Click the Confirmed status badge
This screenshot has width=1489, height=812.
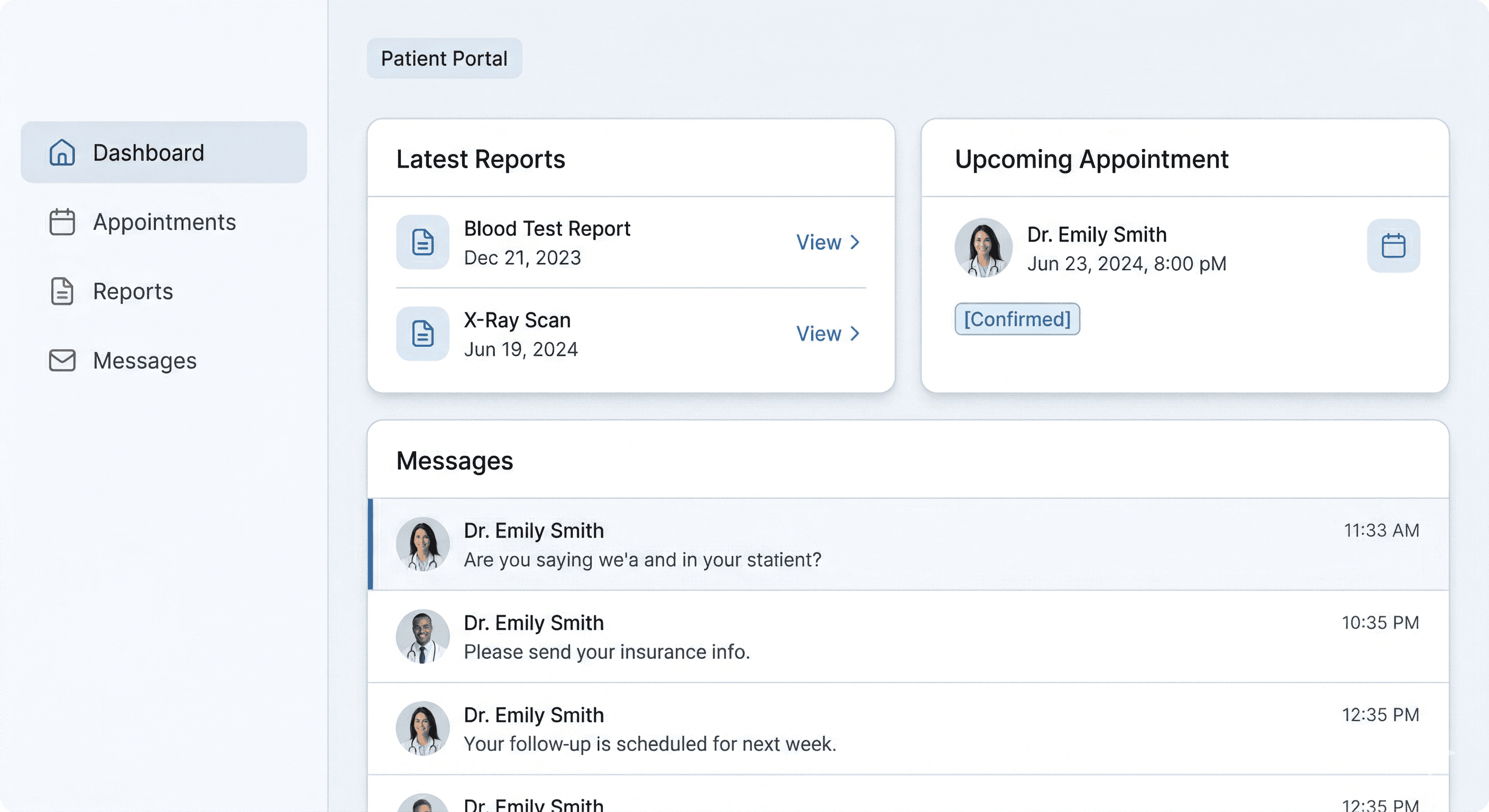1017,319
